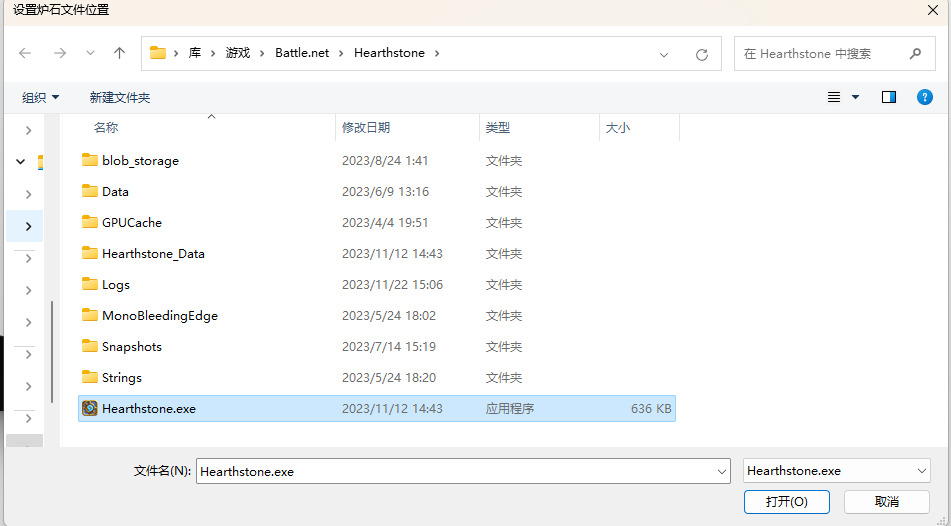Click the navigation pane scrollbar
The width and height of the screenshot is (951, 526).
52,352
